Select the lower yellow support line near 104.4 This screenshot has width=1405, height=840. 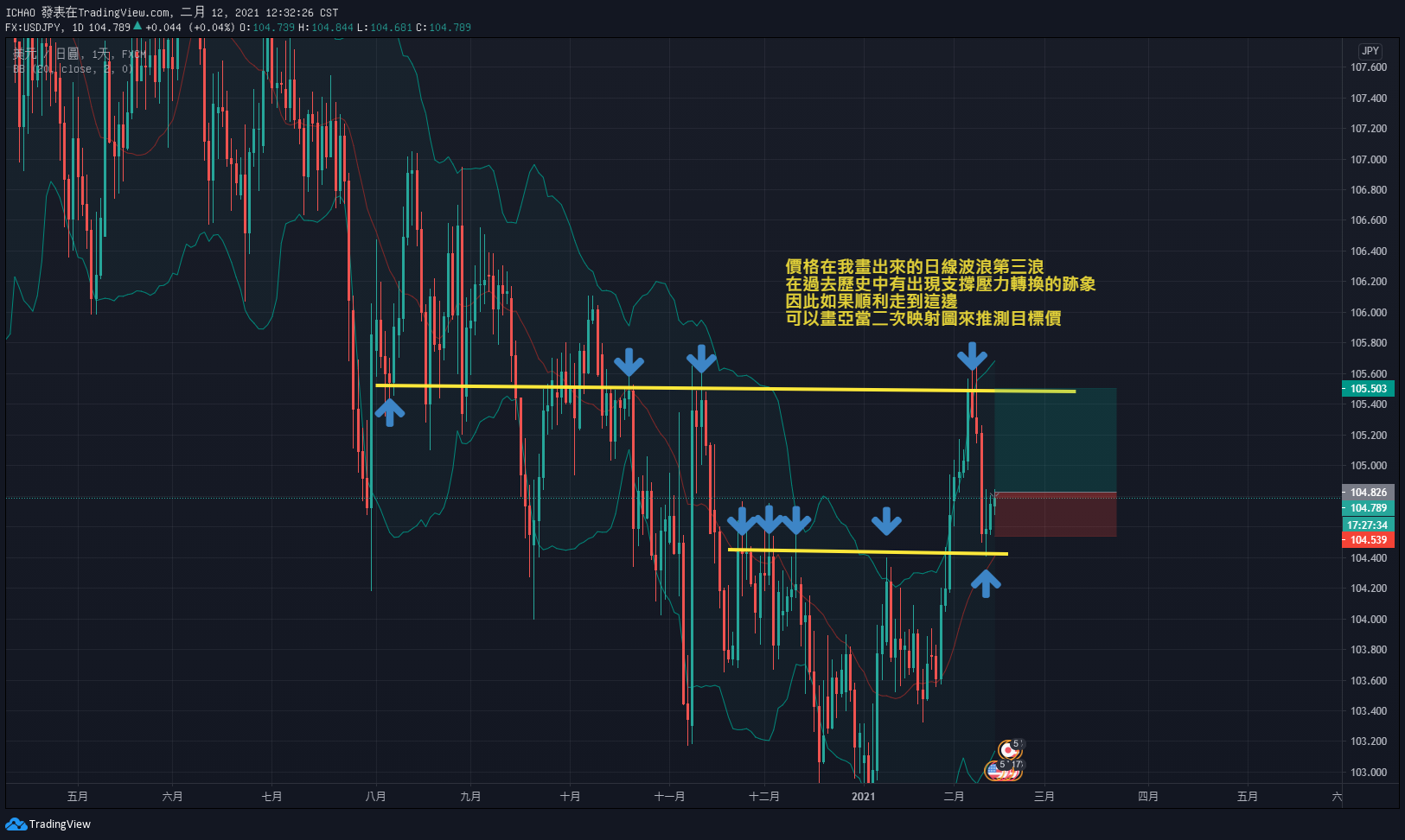(867, 551)
